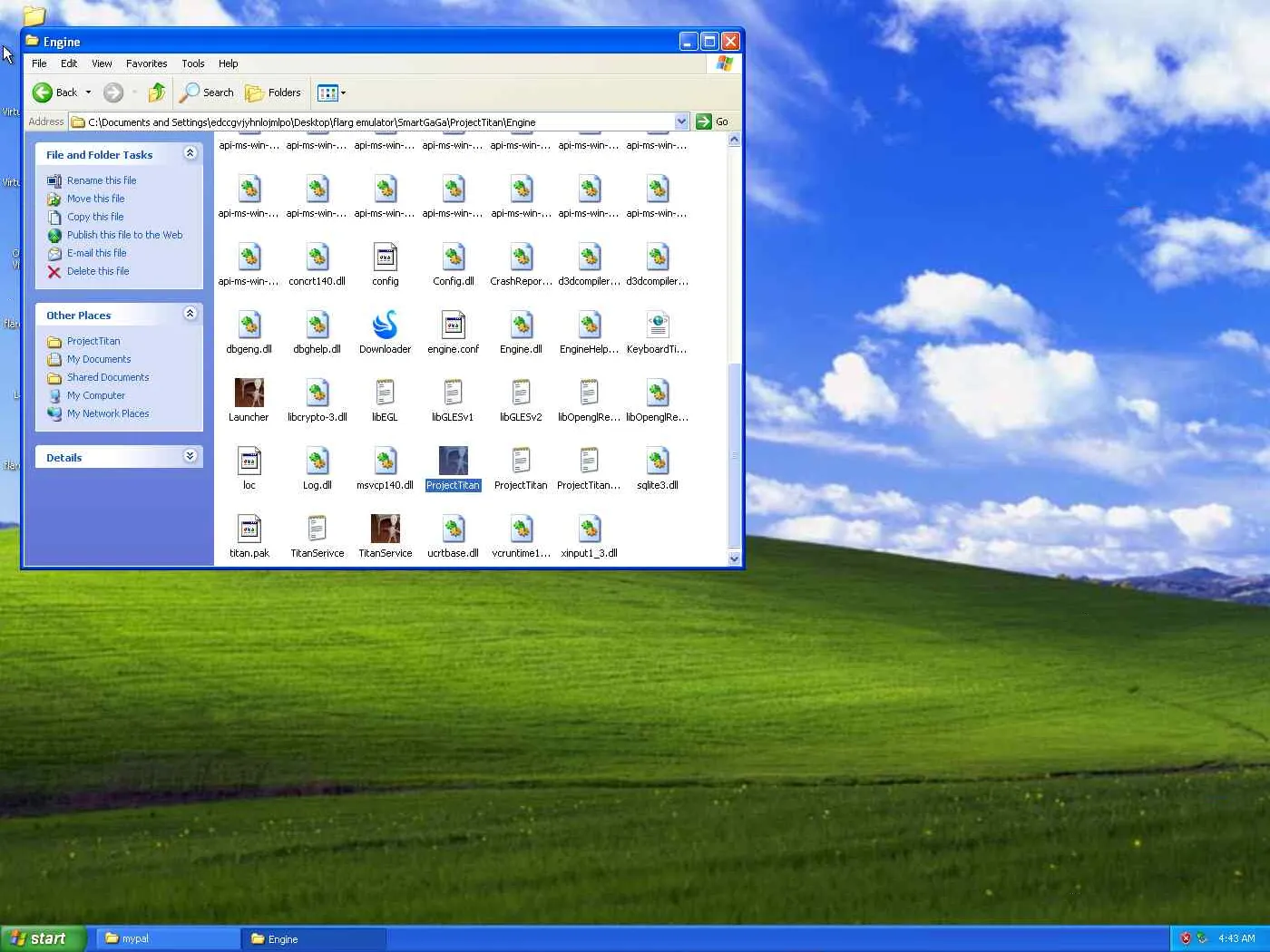The height and width of the screenshot is (952, 1270).
Task: Collapse the Other Places panel
Action: coord(190,314)
